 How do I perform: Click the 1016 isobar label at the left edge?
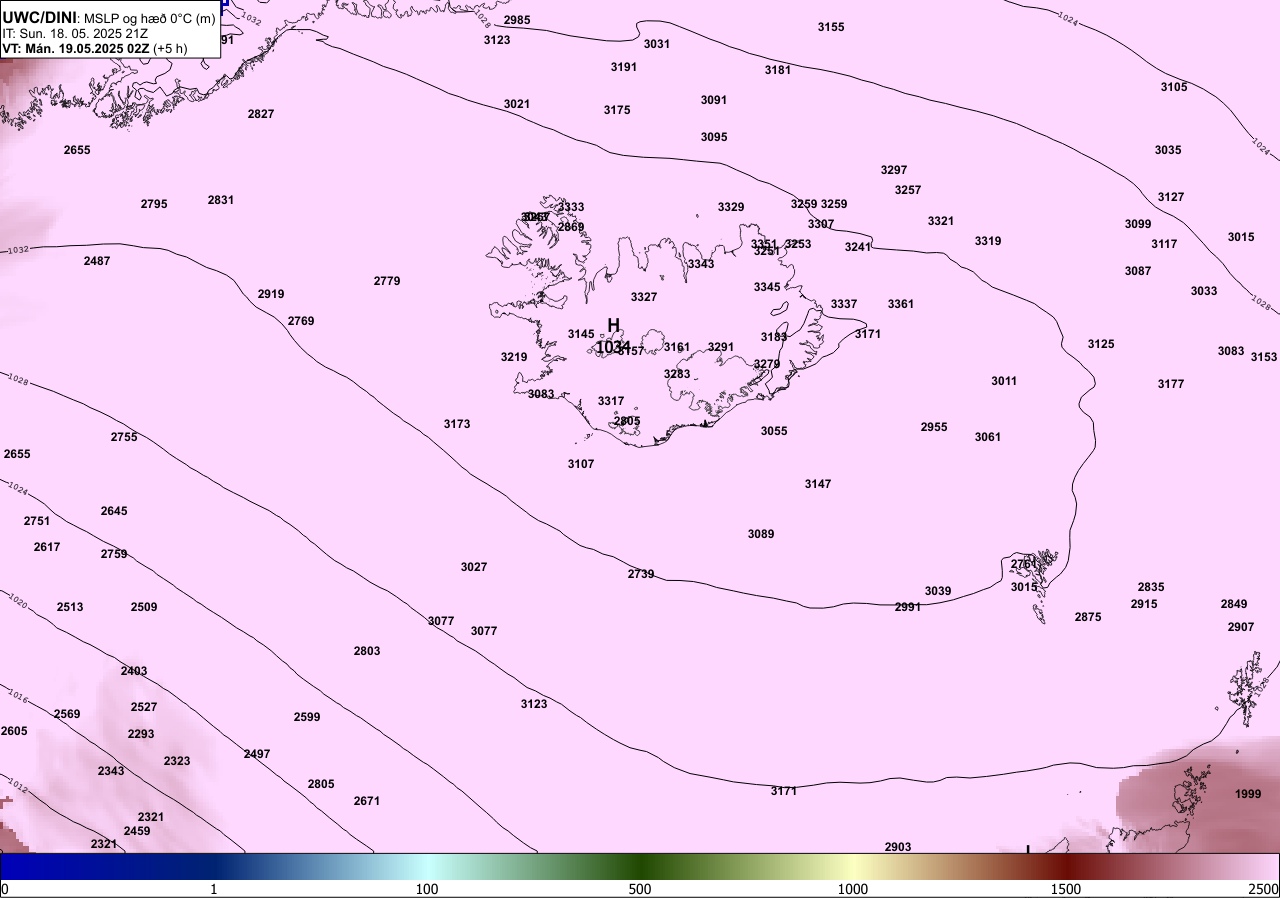(x=18, y=696)
